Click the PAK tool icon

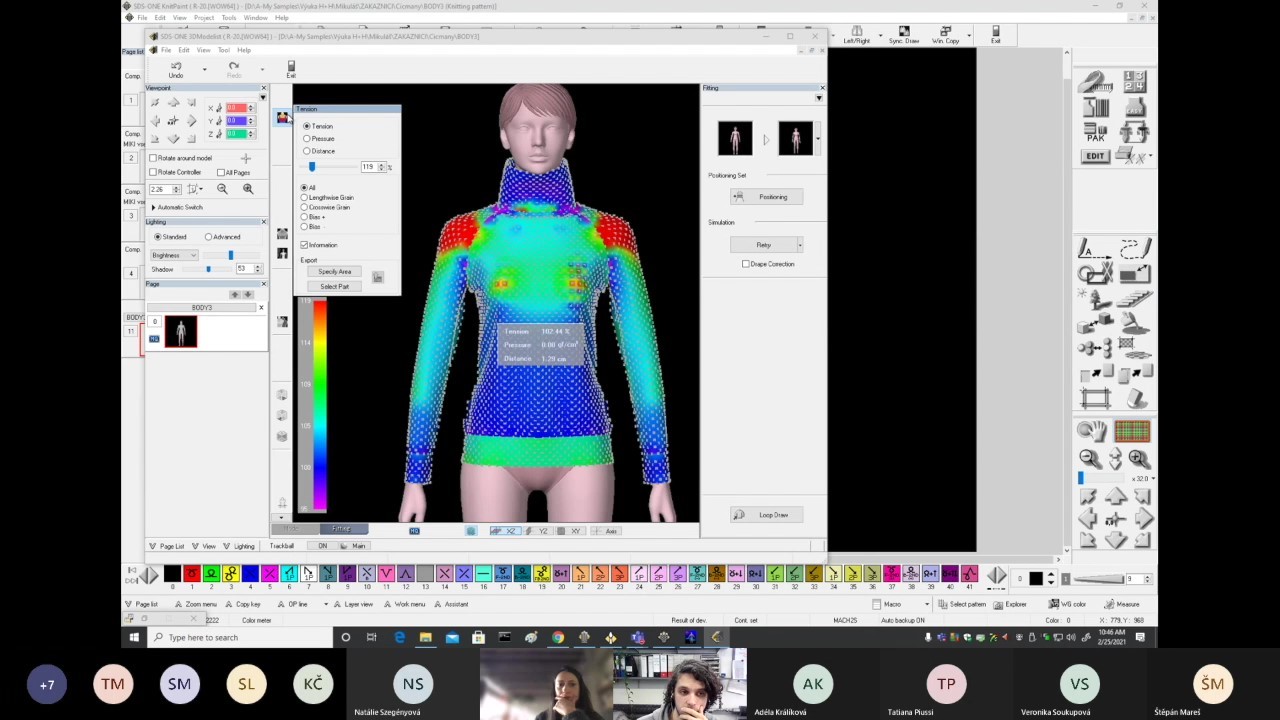(x=1096, y=133)
